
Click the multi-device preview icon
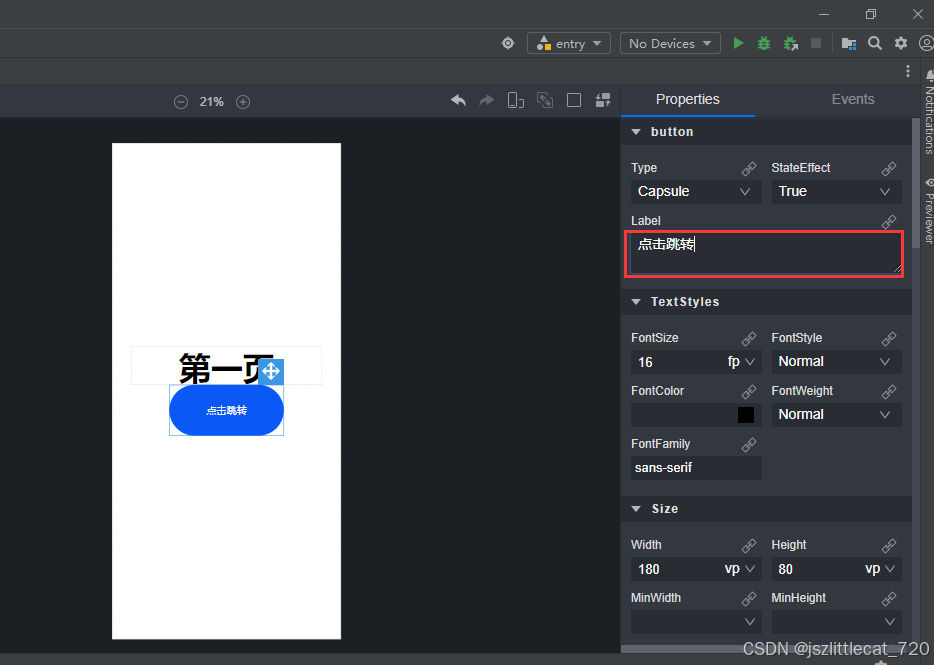pyautogui.click(x=516, y=100)
